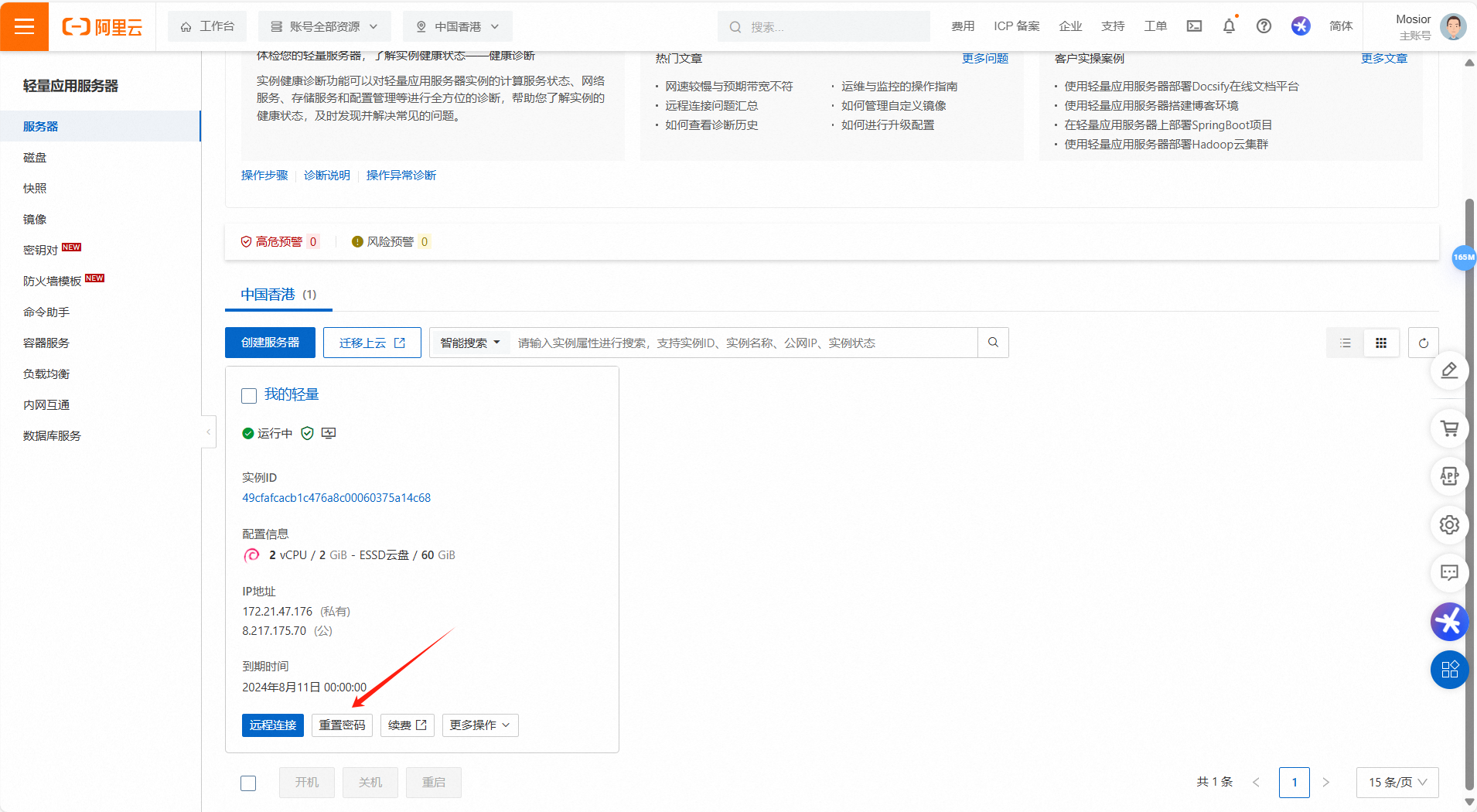Open the help question mark icon

[1264, 26]
